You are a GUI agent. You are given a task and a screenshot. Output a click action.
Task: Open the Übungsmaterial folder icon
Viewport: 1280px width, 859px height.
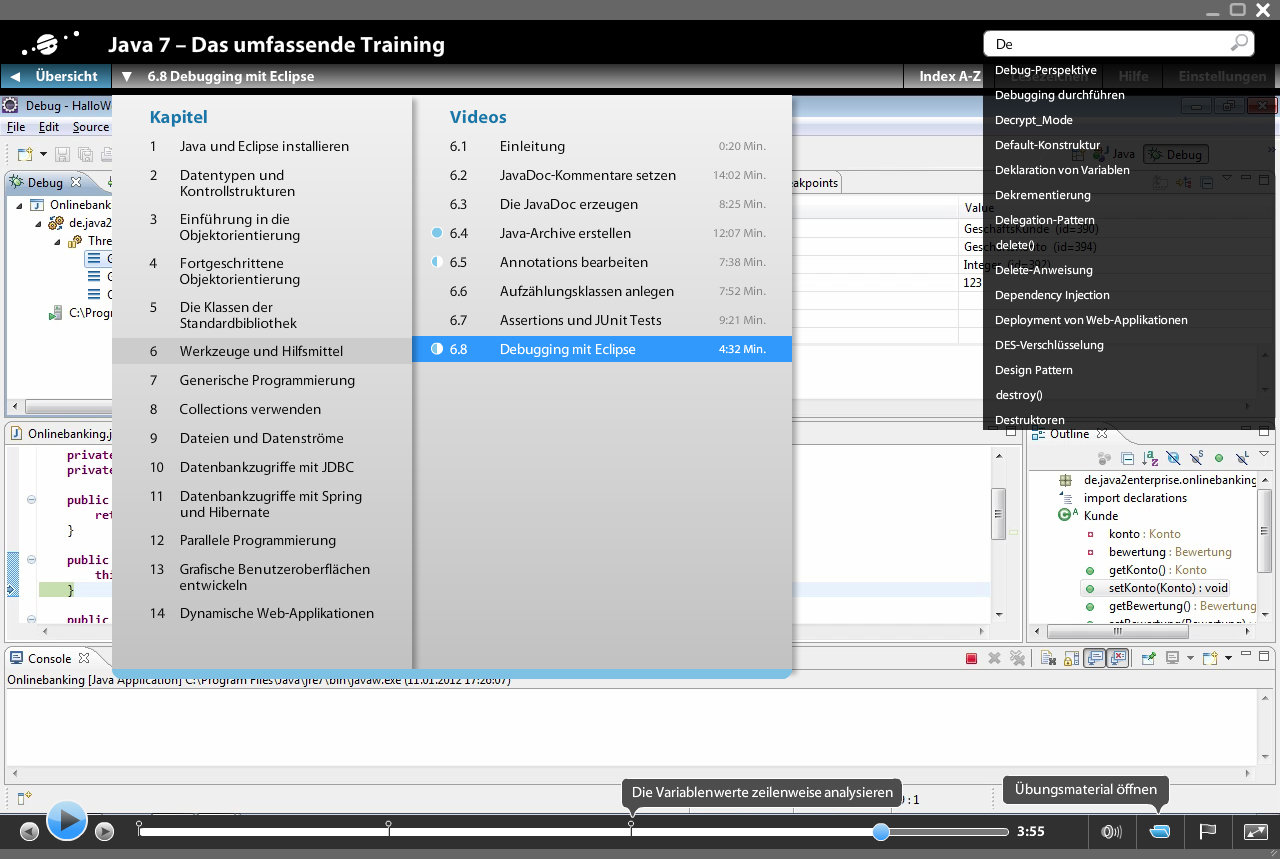[x=1159, y=831]
